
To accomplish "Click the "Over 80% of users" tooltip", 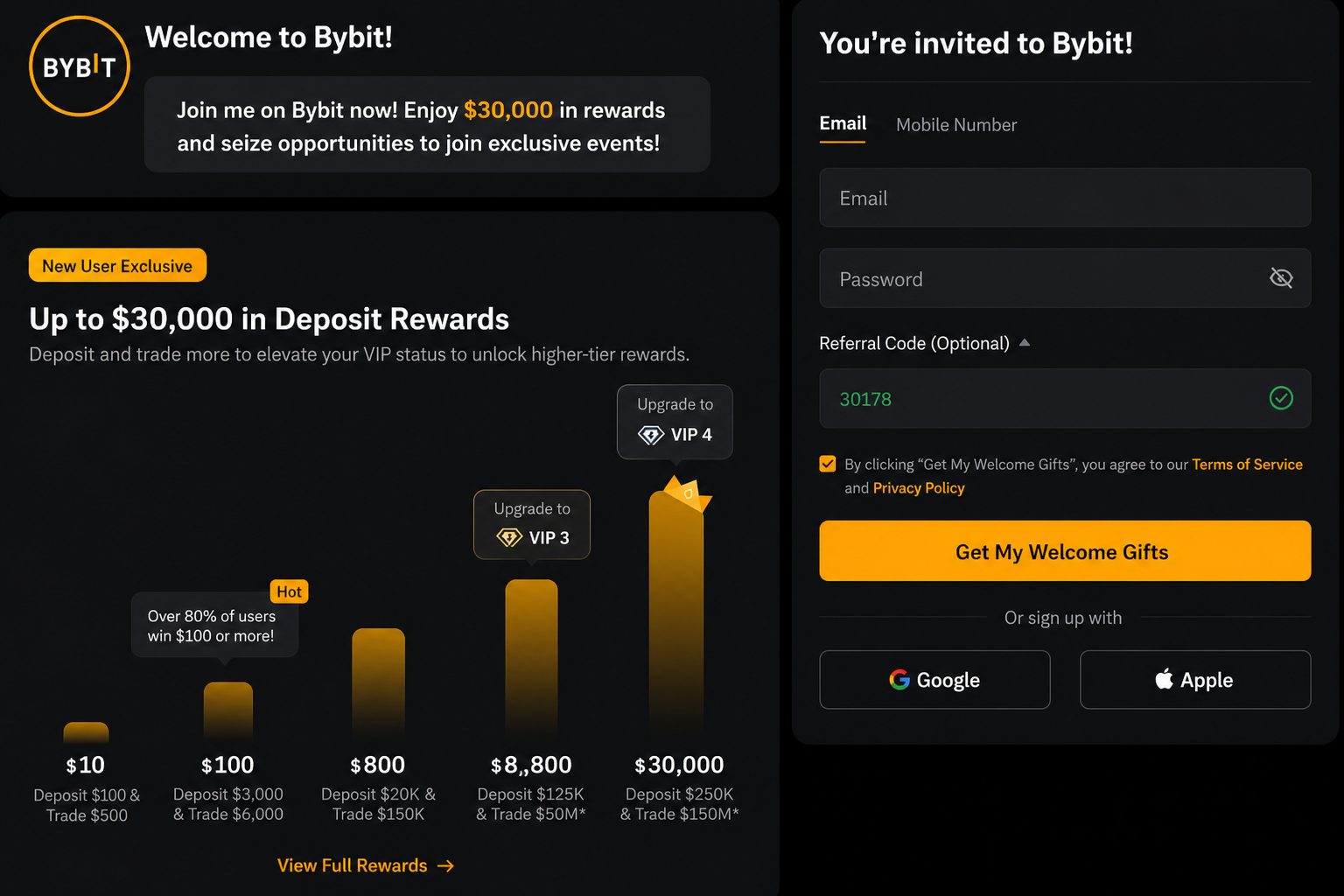I will click(214, 626).
